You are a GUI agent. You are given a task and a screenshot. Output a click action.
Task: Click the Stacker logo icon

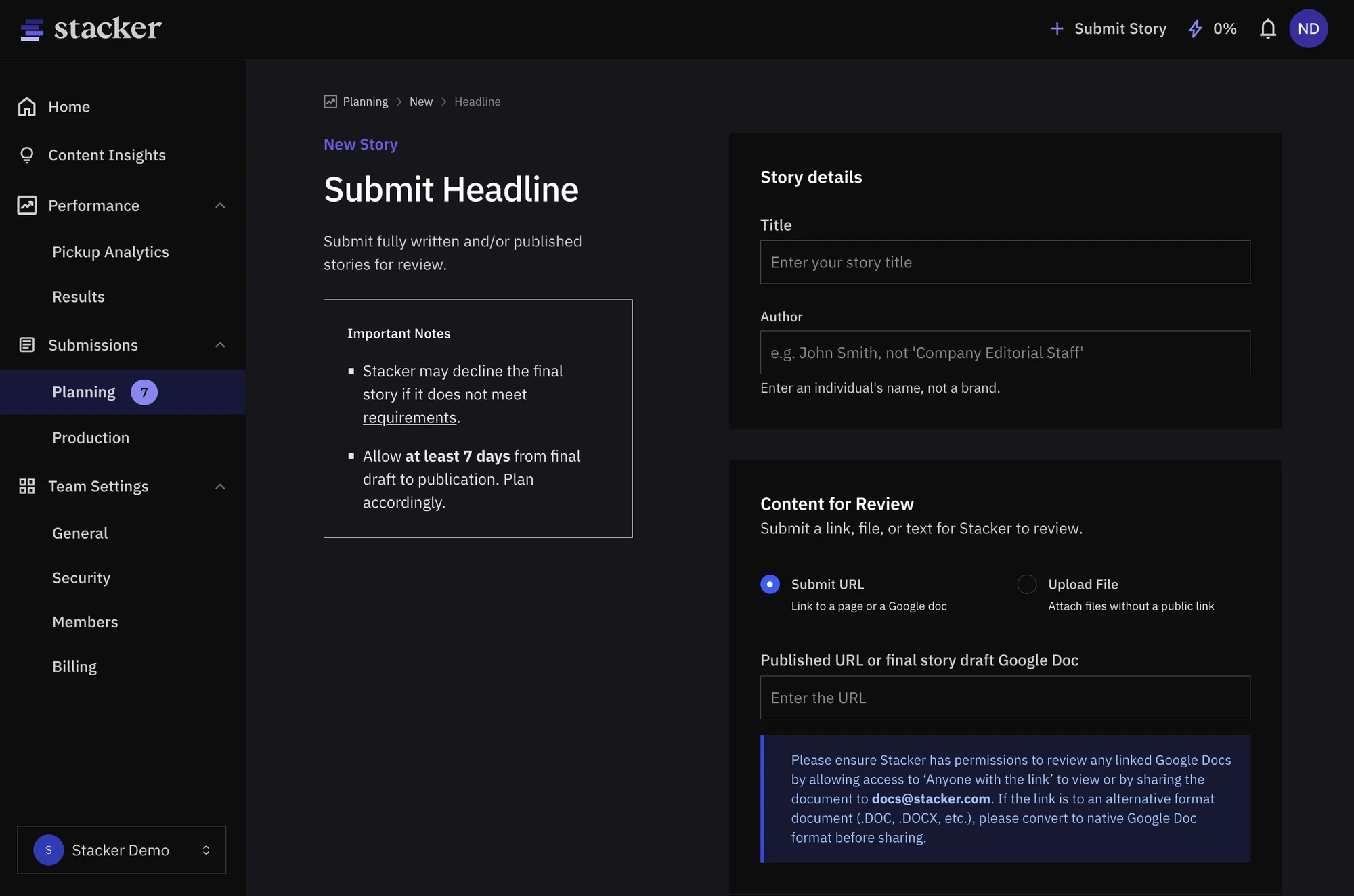click(x=32, y=29)
